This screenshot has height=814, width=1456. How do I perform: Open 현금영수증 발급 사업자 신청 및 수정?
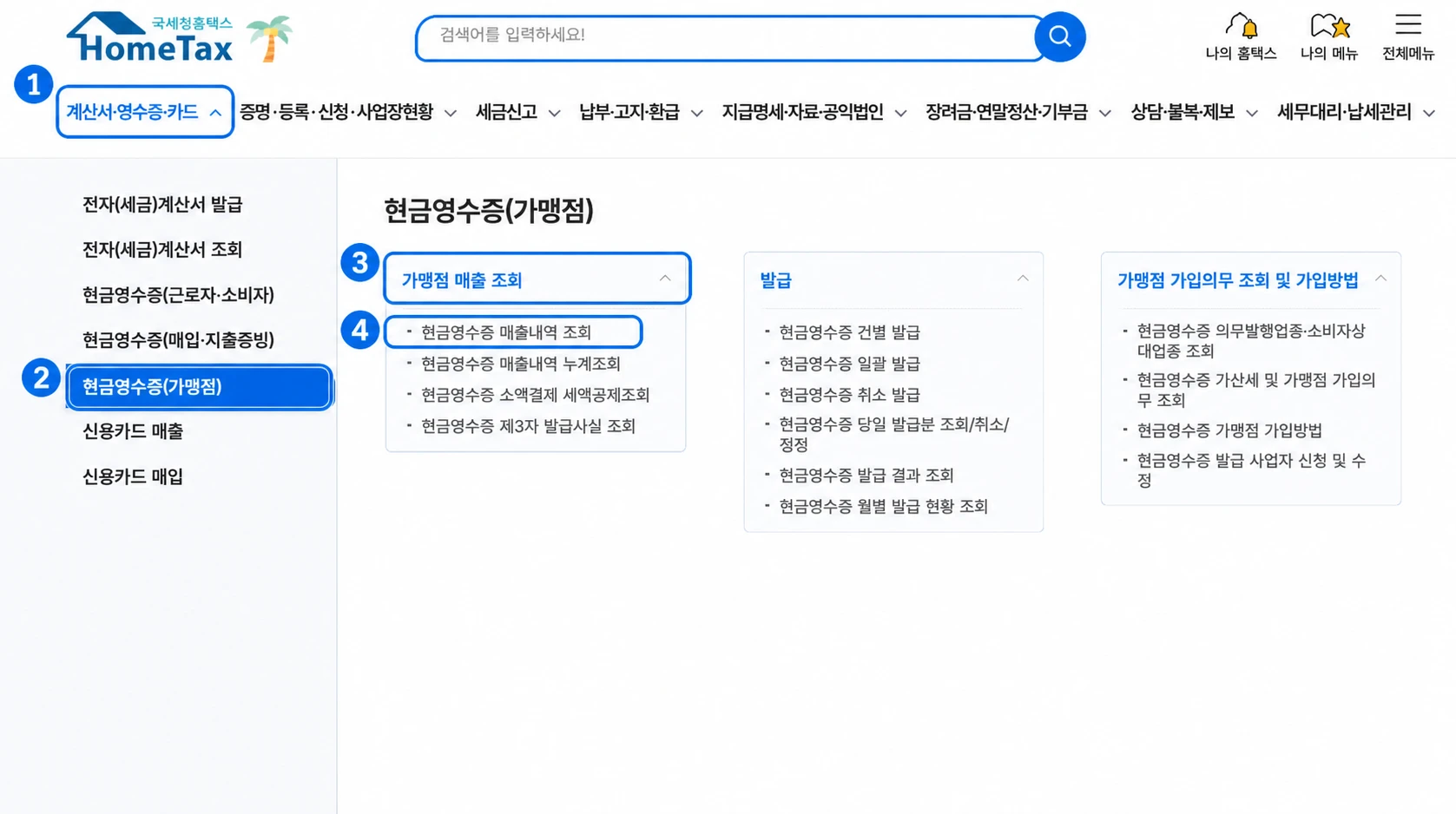(1251, 470)
